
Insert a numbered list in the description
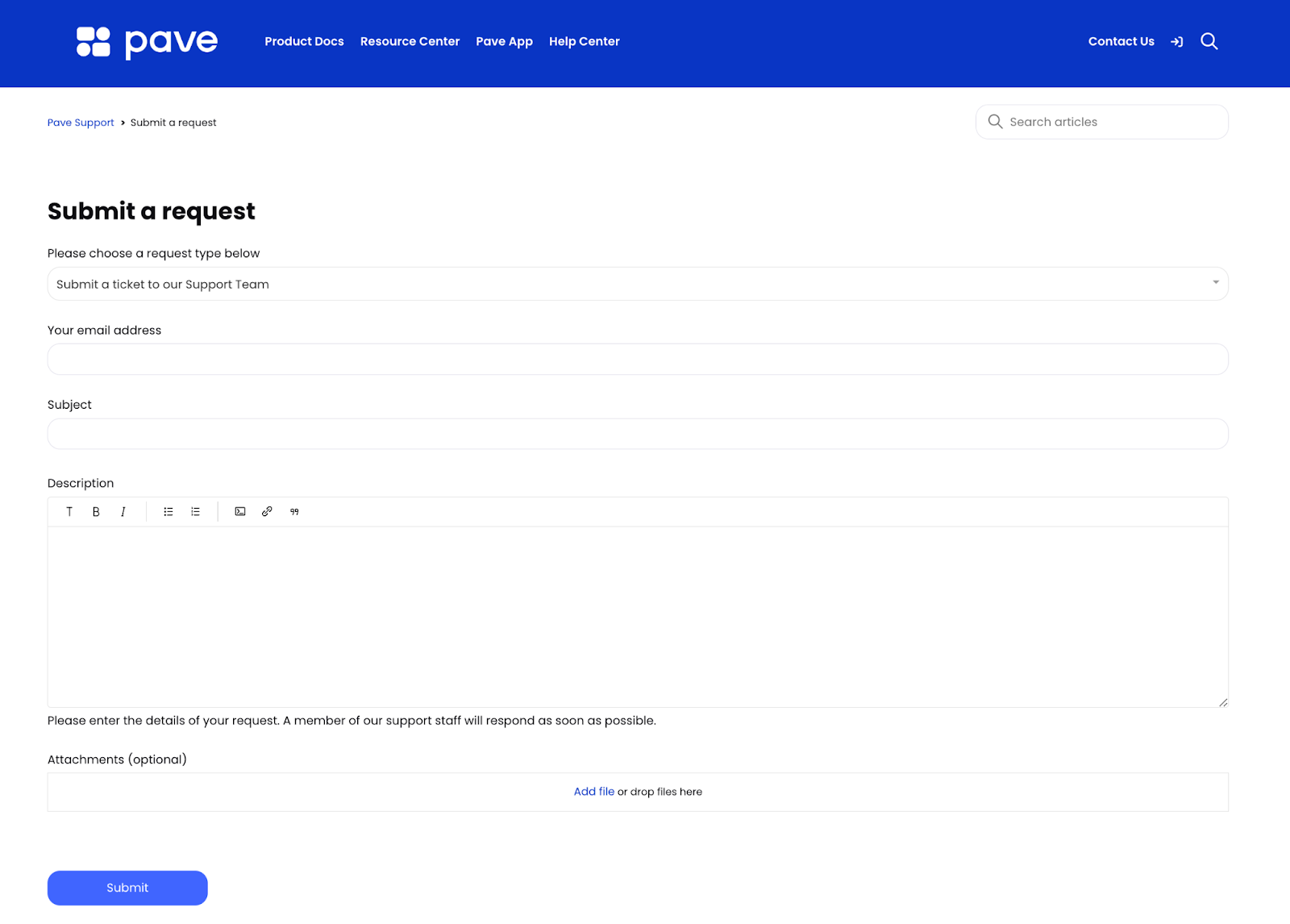click(x=194, y=511)
